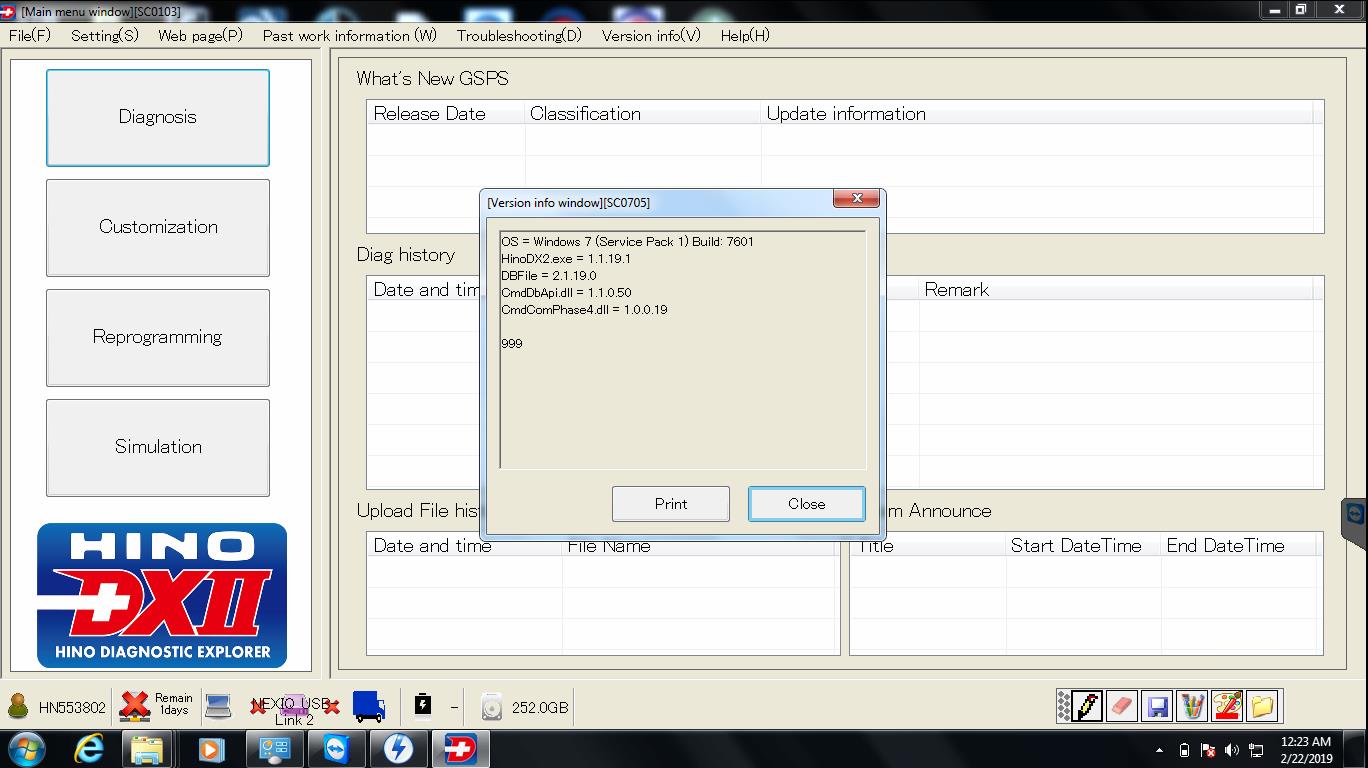Close the Version info window with X
Screen dimensions: 1368x768
click(857, 199)
